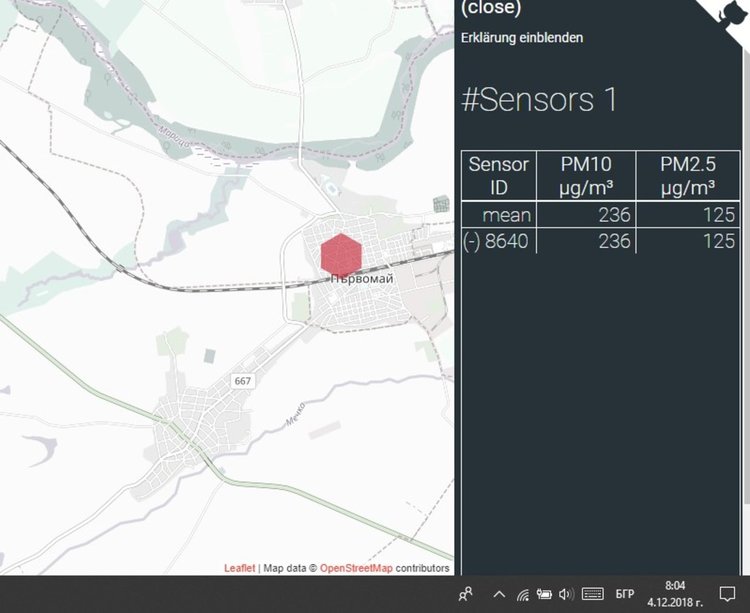The image size is (750, 613).
Task: Click the PM2.5 column header
Action: coord(688,175)
